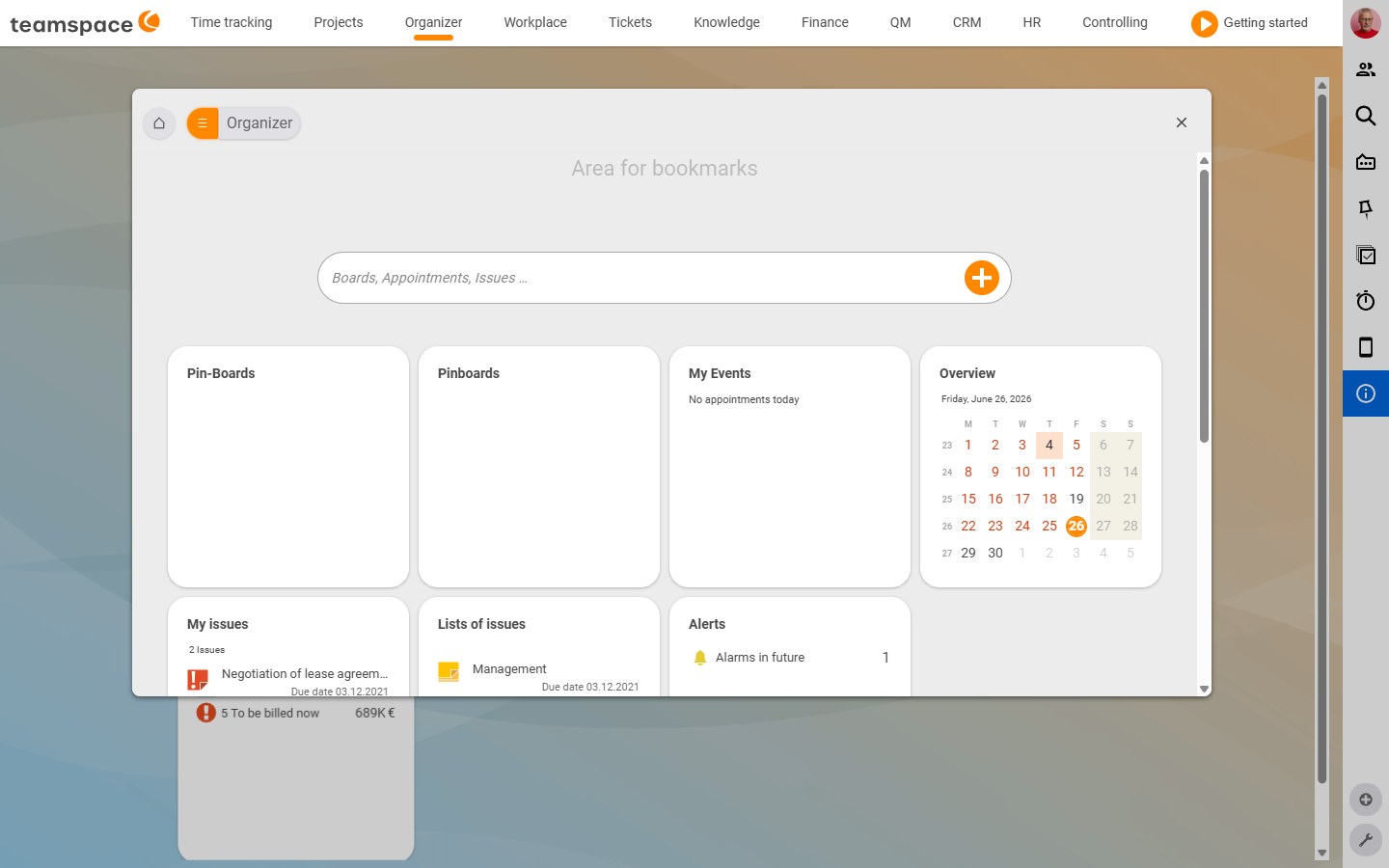
Task: Open the home icon in the Organizer dialog
Action: (159, 123)
